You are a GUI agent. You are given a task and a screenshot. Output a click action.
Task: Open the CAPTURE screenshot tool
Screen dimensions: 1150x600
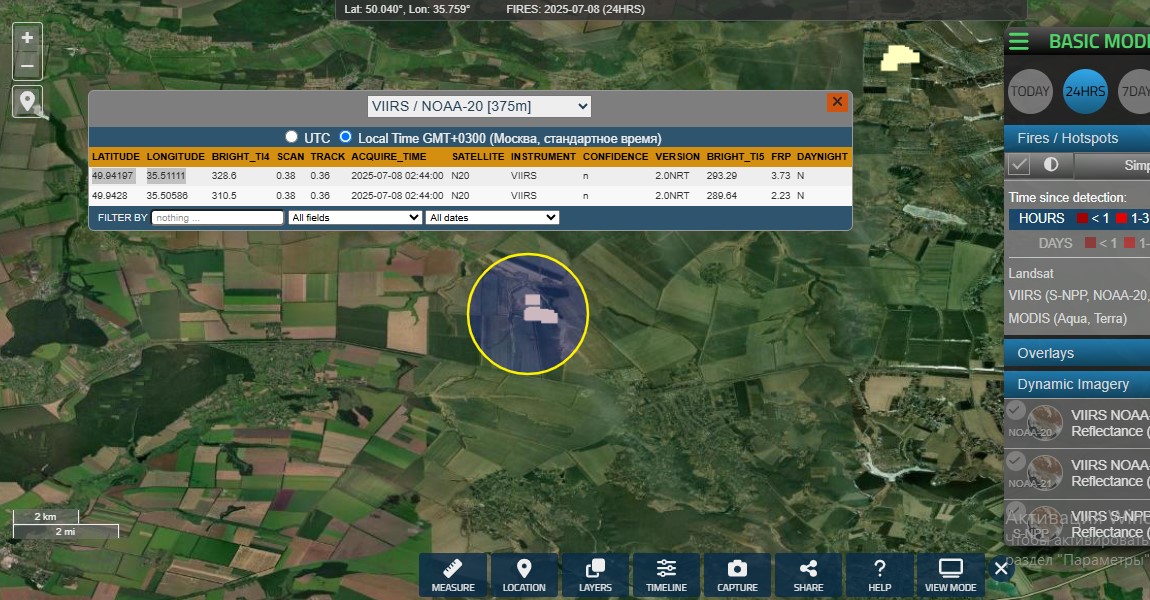coord(737,575)
